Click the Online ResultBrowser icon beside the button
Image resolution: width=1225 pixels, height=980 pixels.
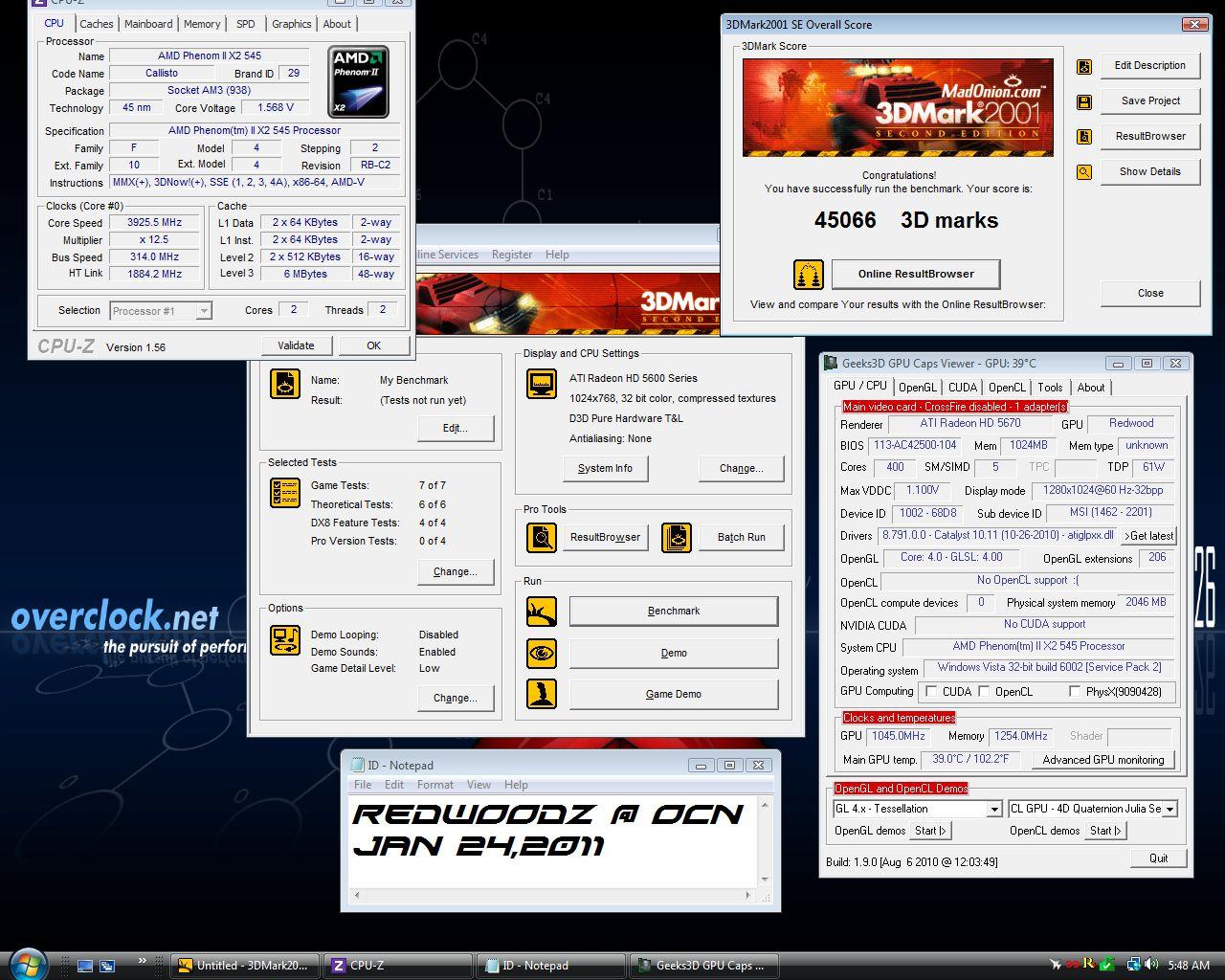point(809,275)
